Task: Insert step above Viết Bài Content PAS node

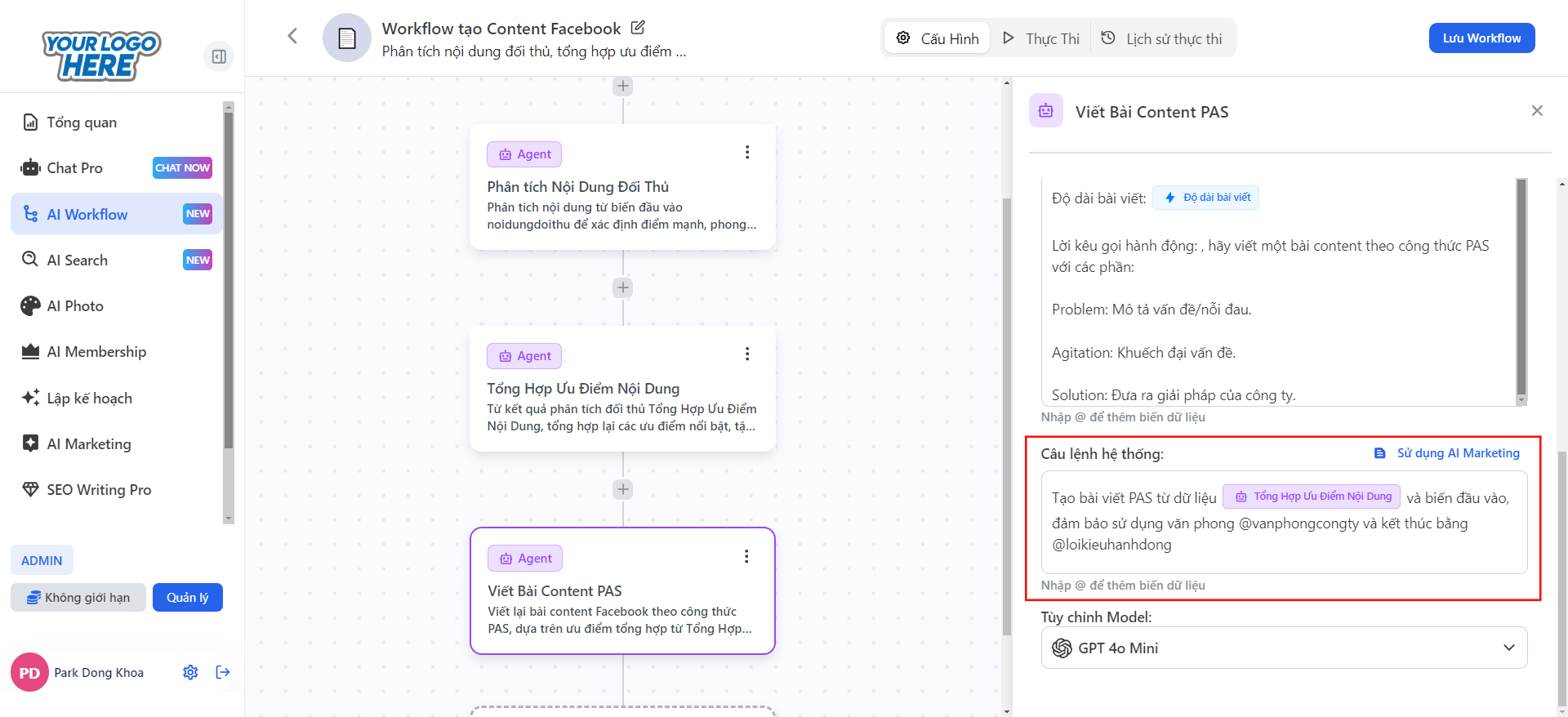Action: pos(623,489)
